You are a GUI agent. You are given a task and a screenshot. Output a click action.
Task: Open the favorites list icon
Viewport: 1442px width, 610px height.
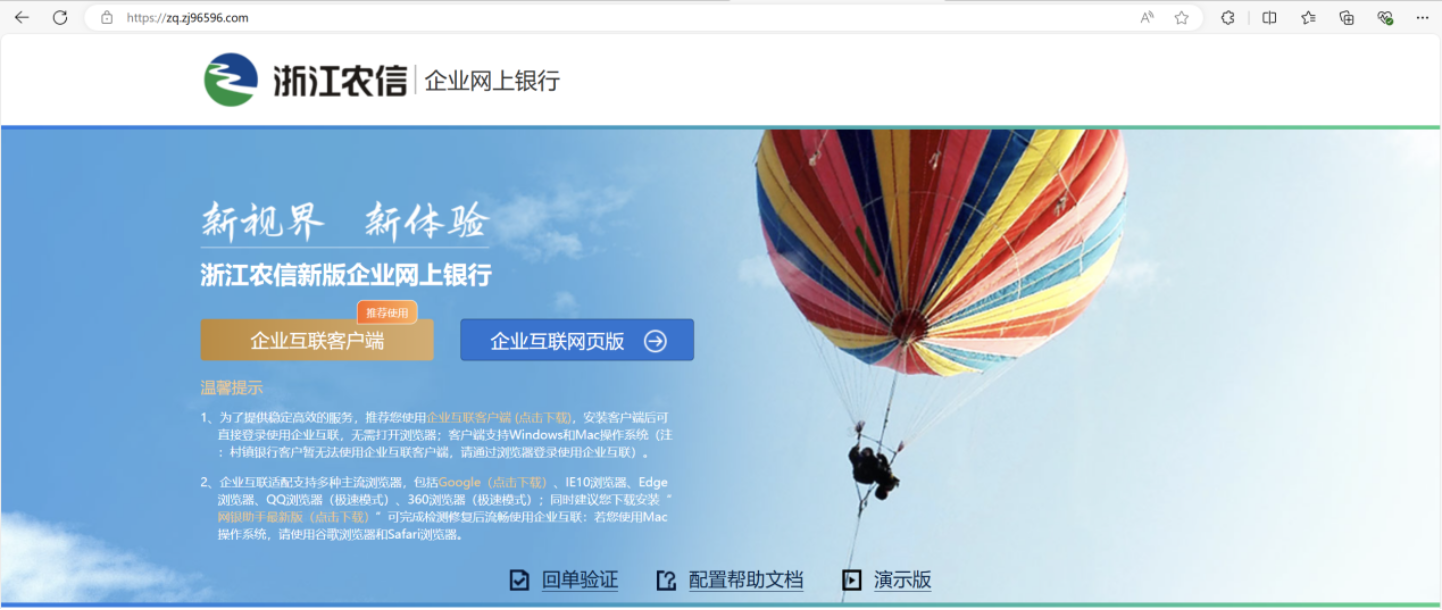(1308, 17)
